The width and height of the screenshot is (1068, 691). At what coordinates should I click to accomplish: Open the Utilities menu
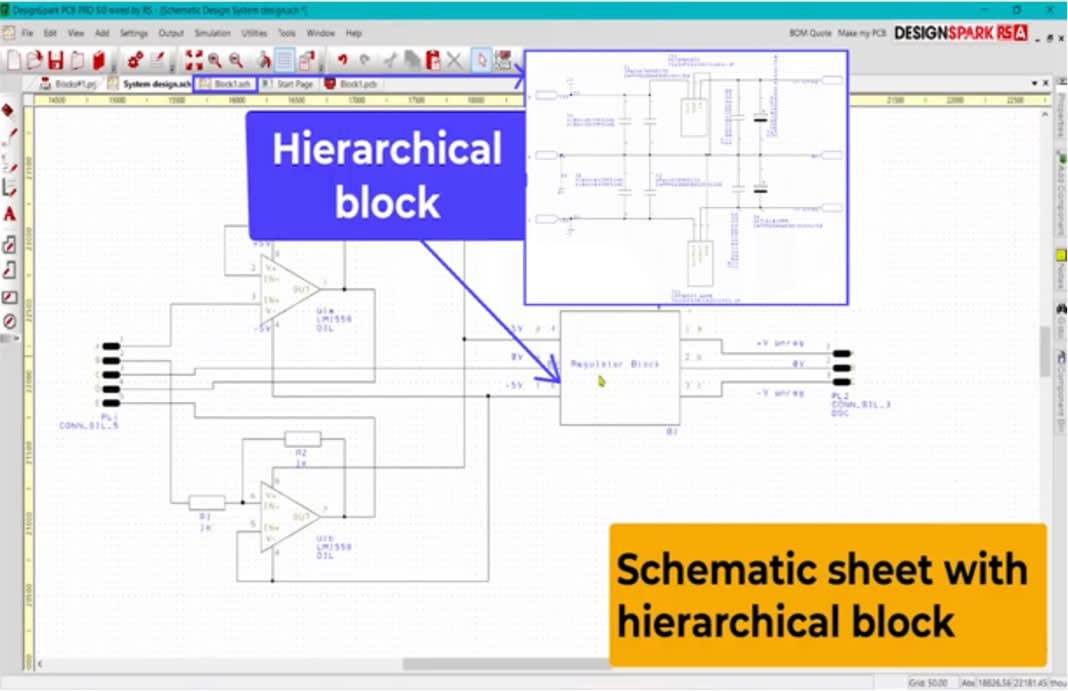point(254,33)
